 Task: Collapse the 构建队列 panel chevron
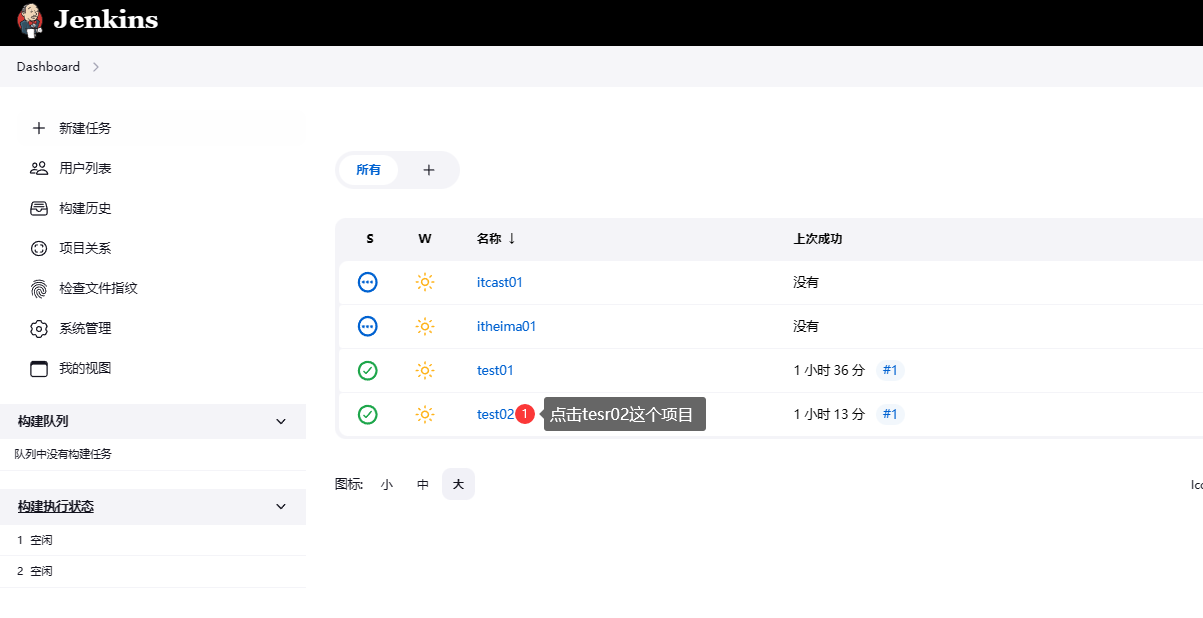[281, 421]
